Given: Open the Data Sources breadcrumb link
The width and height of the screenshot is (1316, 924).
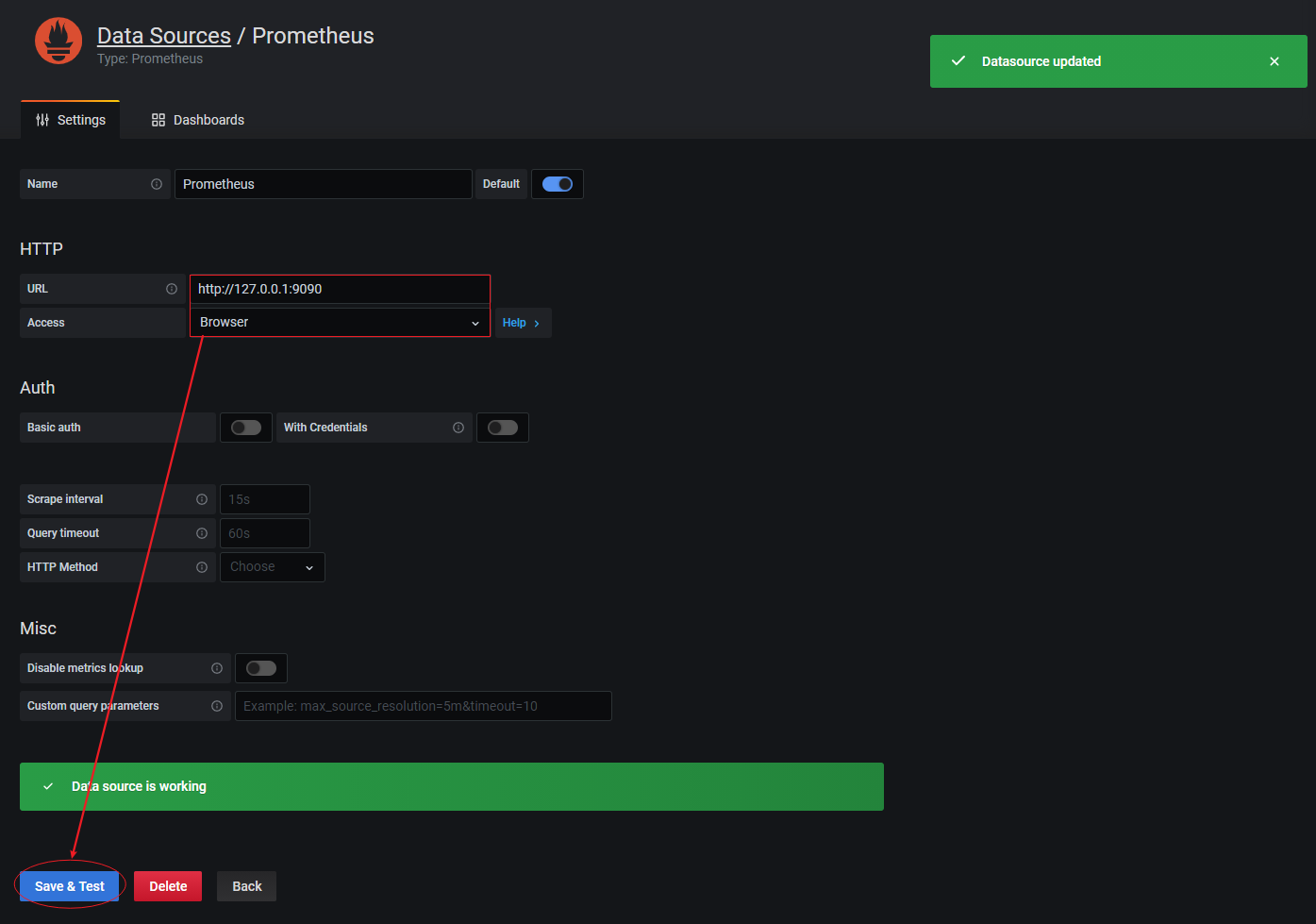Looking at the screenshot, I should pyautogui.click(x=164, y=36).
